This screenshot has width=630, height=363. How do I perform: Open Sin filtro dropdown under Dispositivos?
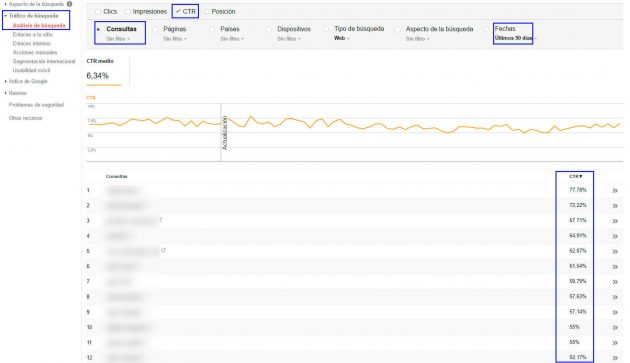(289, 39)
